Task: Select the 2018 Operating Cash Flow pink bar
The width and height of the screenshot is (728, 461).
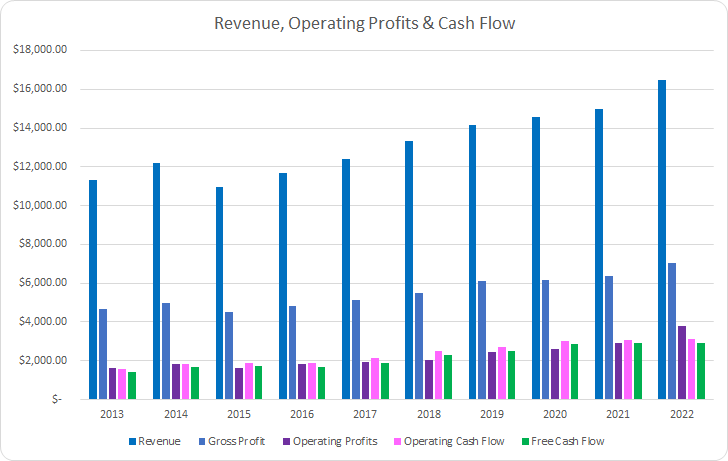Action: click(438, 375)
